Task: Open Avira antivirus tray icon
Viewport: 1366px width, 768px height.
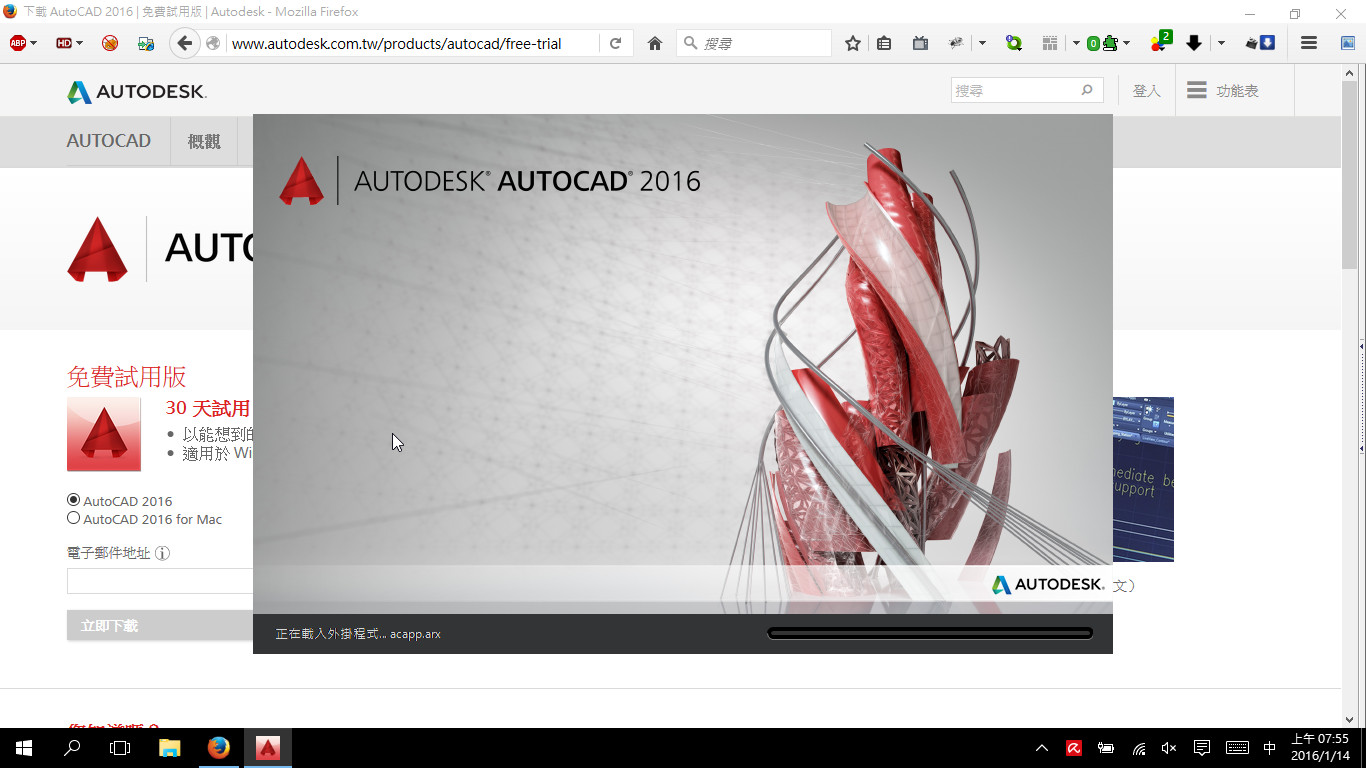Action: click(x=1074, y=748)
